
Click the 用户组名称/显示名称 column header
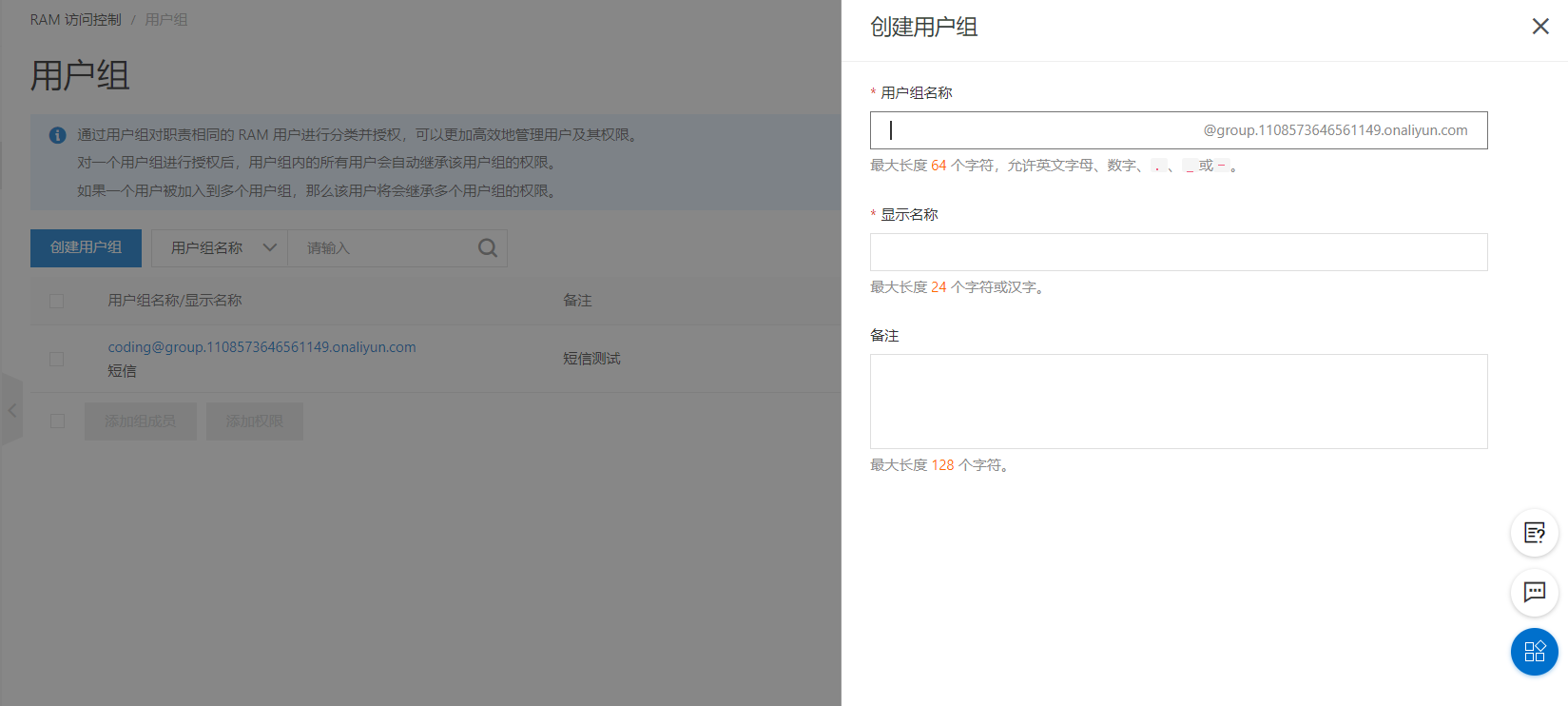(175, 301)
